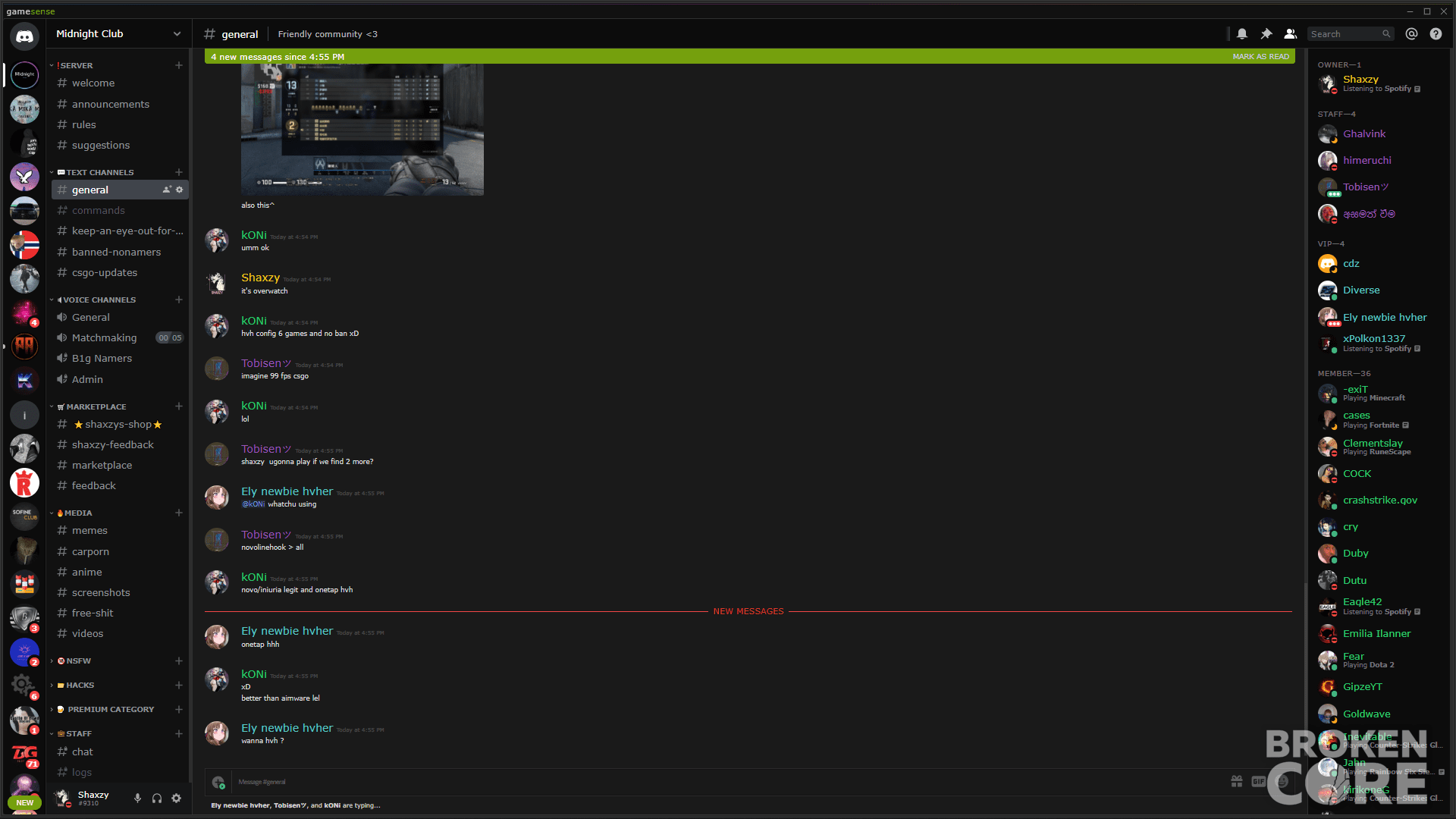Open the shazzys-shop channel

pyautogui.click(x=119, y=425)
